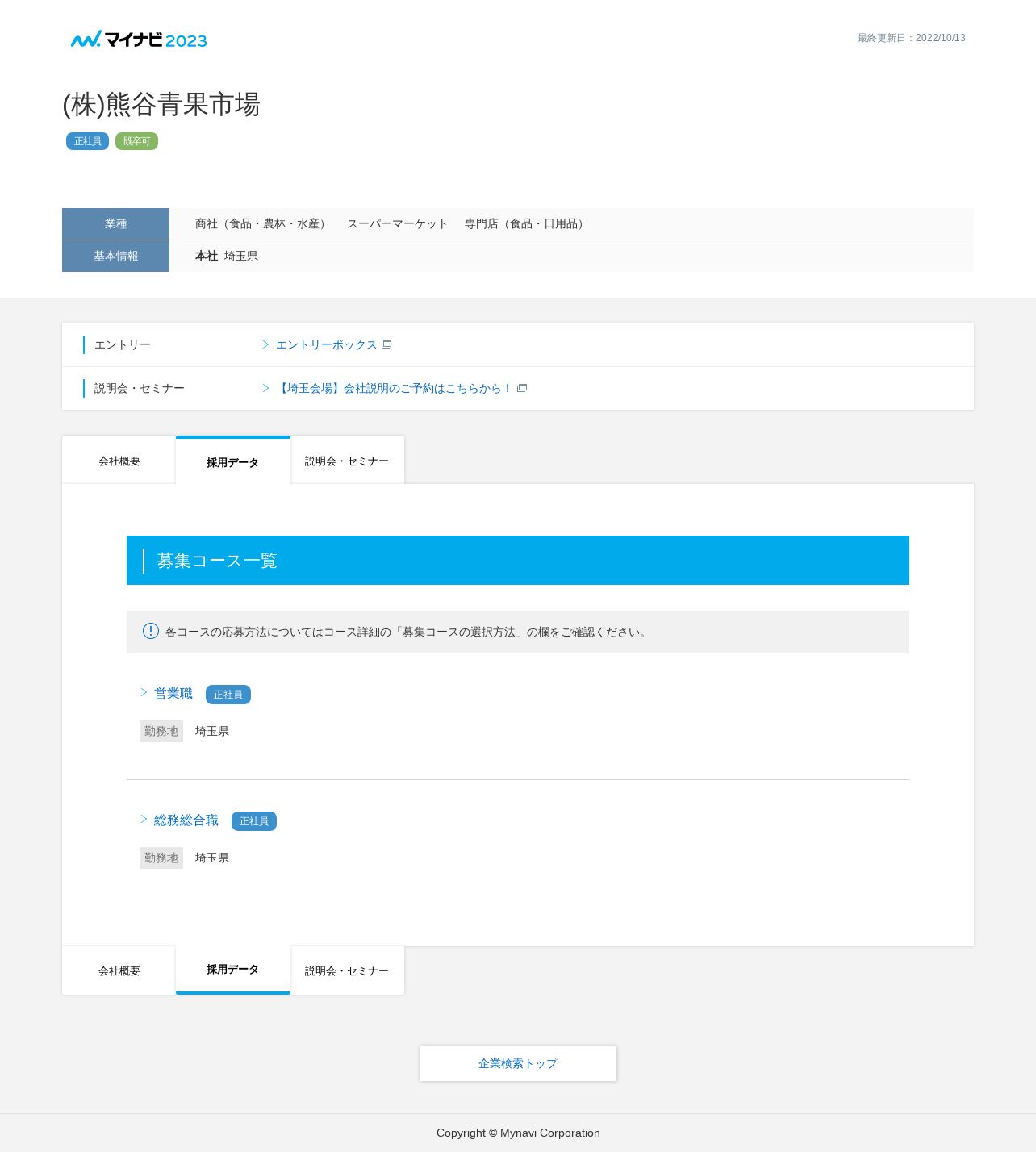The width and height of the screenshot is (1036, 1152).
Task: Click the company name (株)熊谷青果市場
Action: point(161,104)
